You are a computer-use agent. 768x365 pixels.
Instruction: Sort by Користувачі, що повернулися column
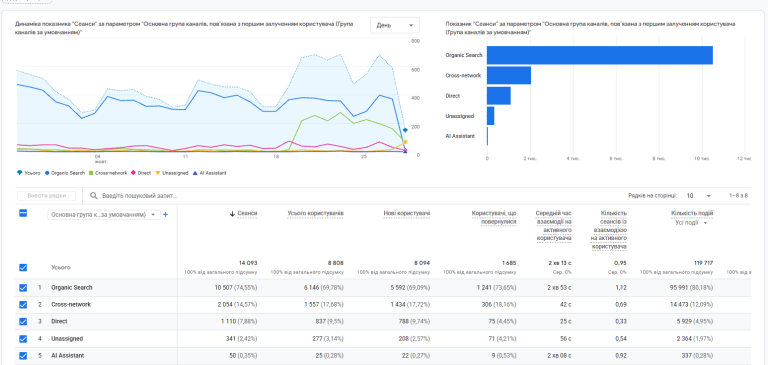(494, 218)
